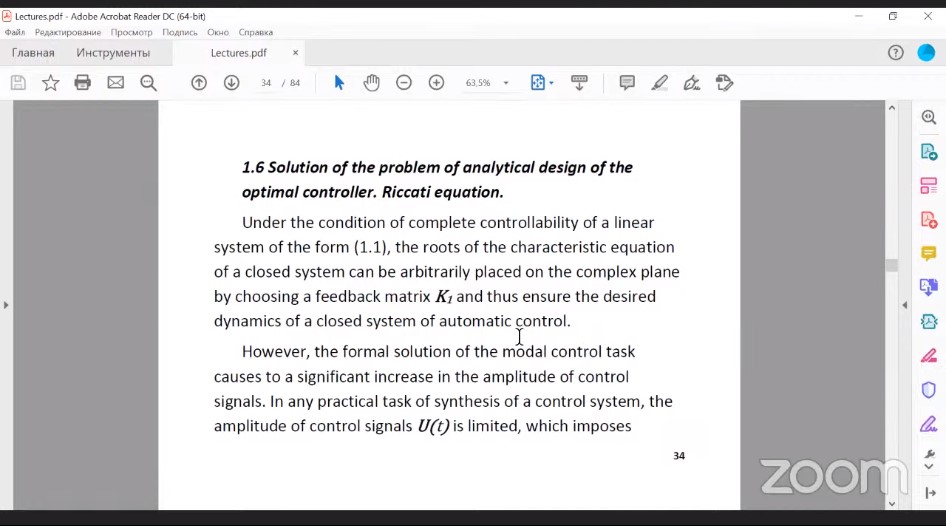Click the vertical scrollbar thumb
This screenshot has width=946, height=526.
[x=892, y=265]
